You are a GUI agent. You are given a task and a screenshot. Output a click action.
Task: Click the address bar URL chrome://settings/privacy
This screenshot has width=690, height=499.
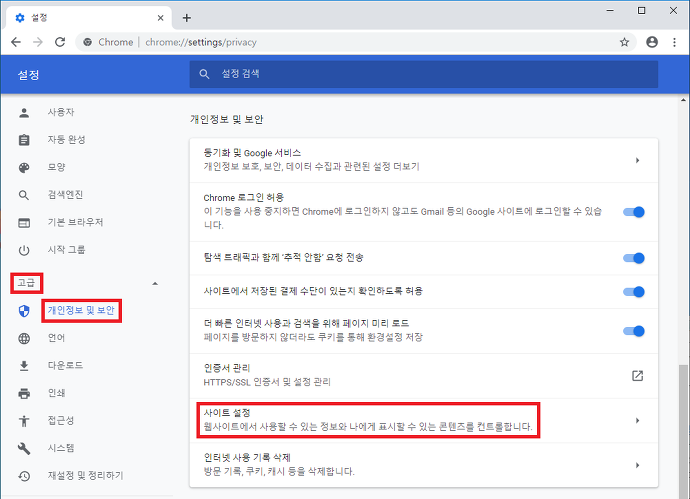pos(201,42)
